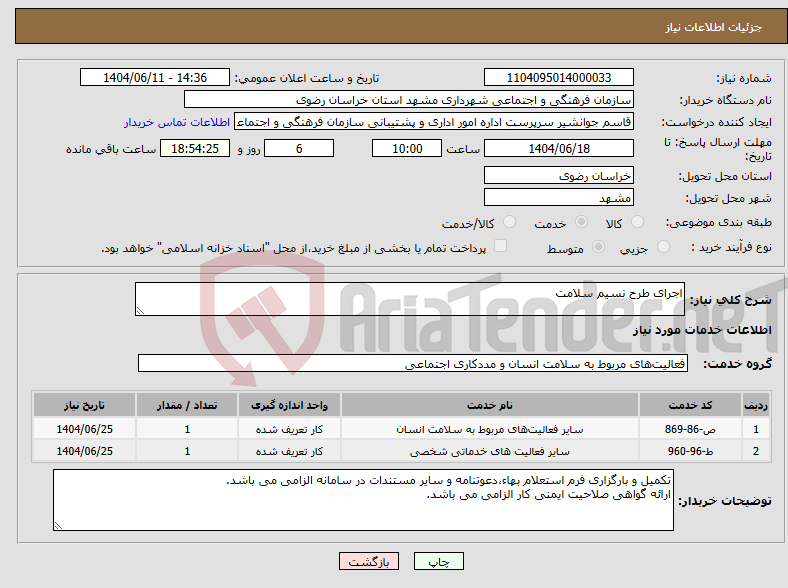Click service code ص-86-869 cell
788x588 pixels.
coord(691,429)
